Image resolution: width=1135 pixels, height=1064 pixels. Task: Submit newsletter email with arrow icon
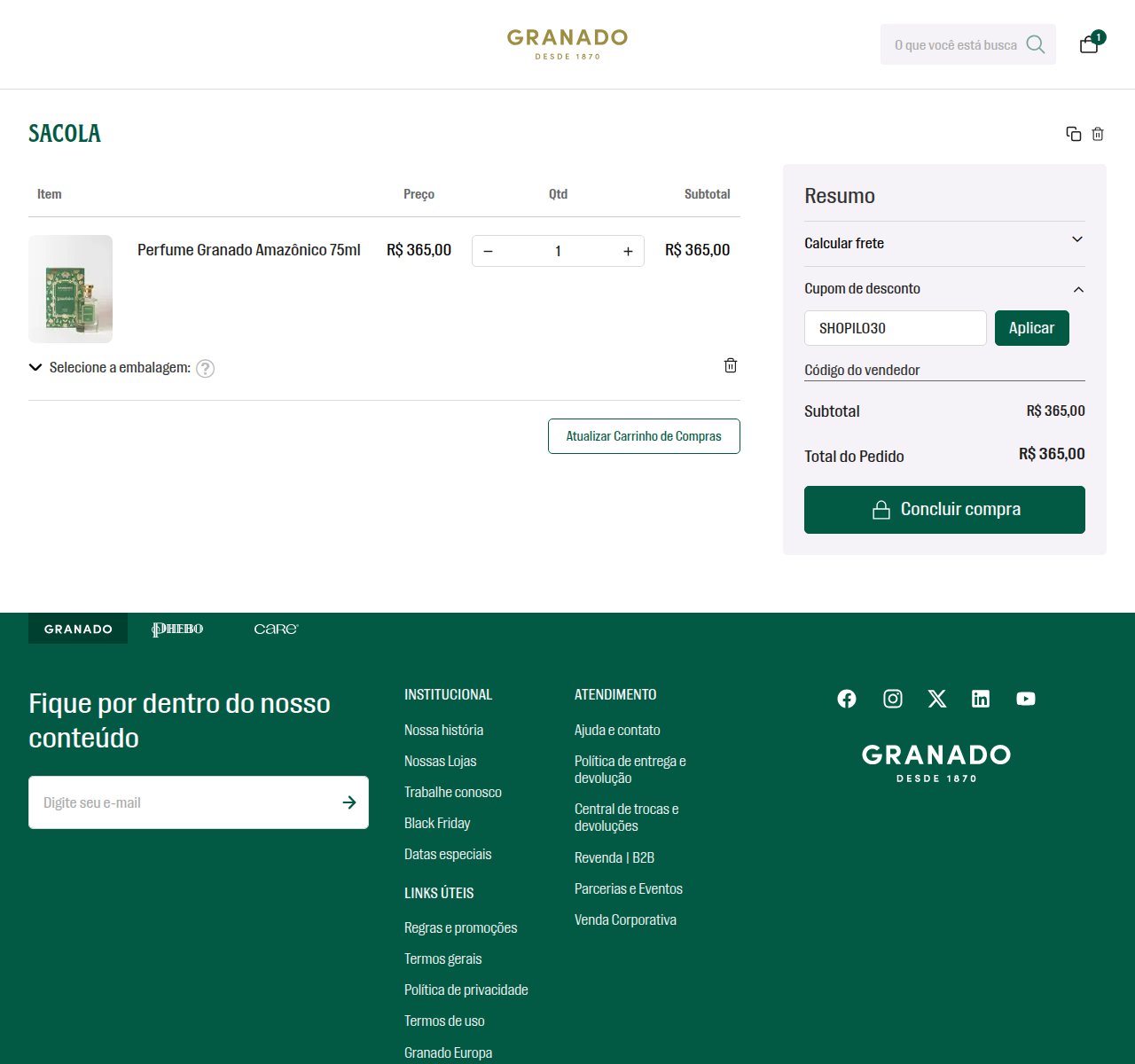[349, 802]
